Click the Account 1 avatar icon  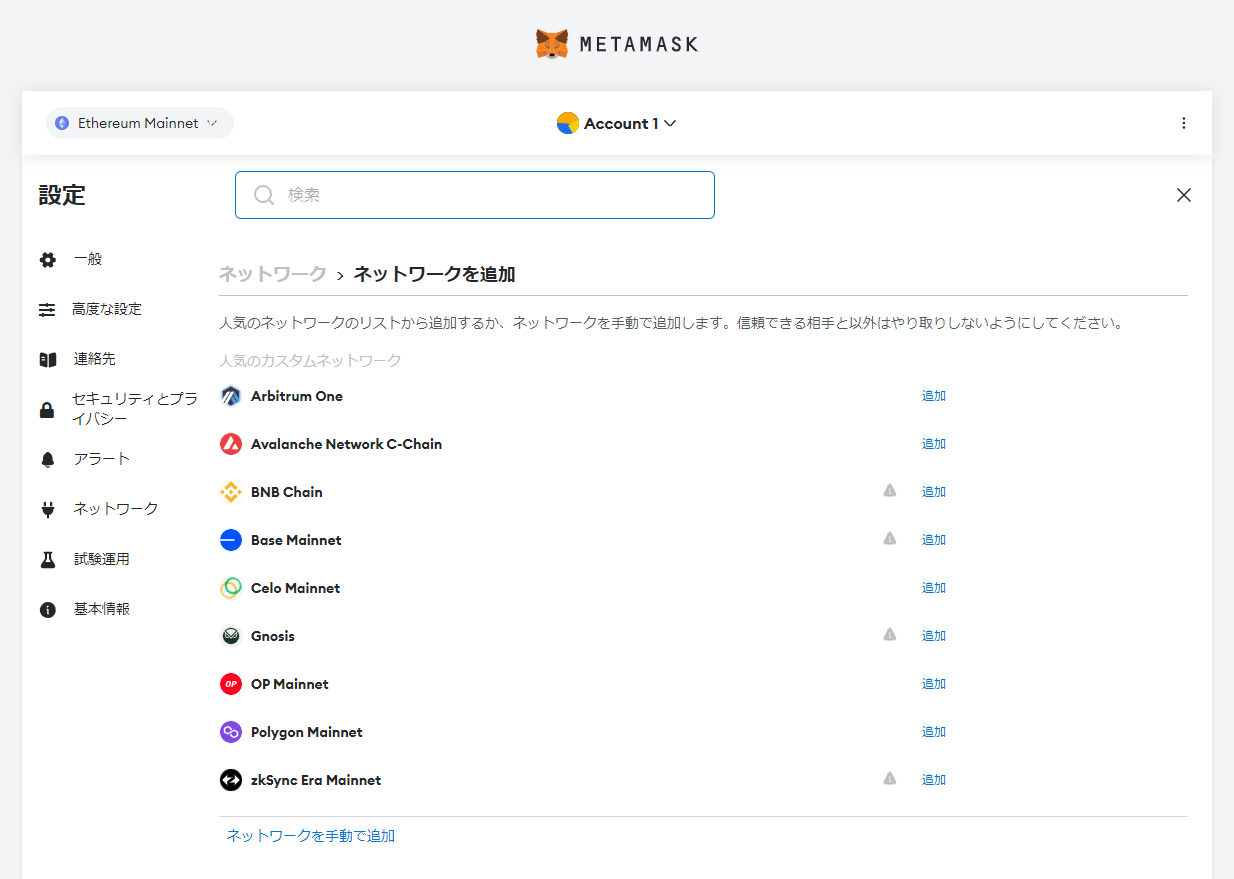(x=568, y=123)
